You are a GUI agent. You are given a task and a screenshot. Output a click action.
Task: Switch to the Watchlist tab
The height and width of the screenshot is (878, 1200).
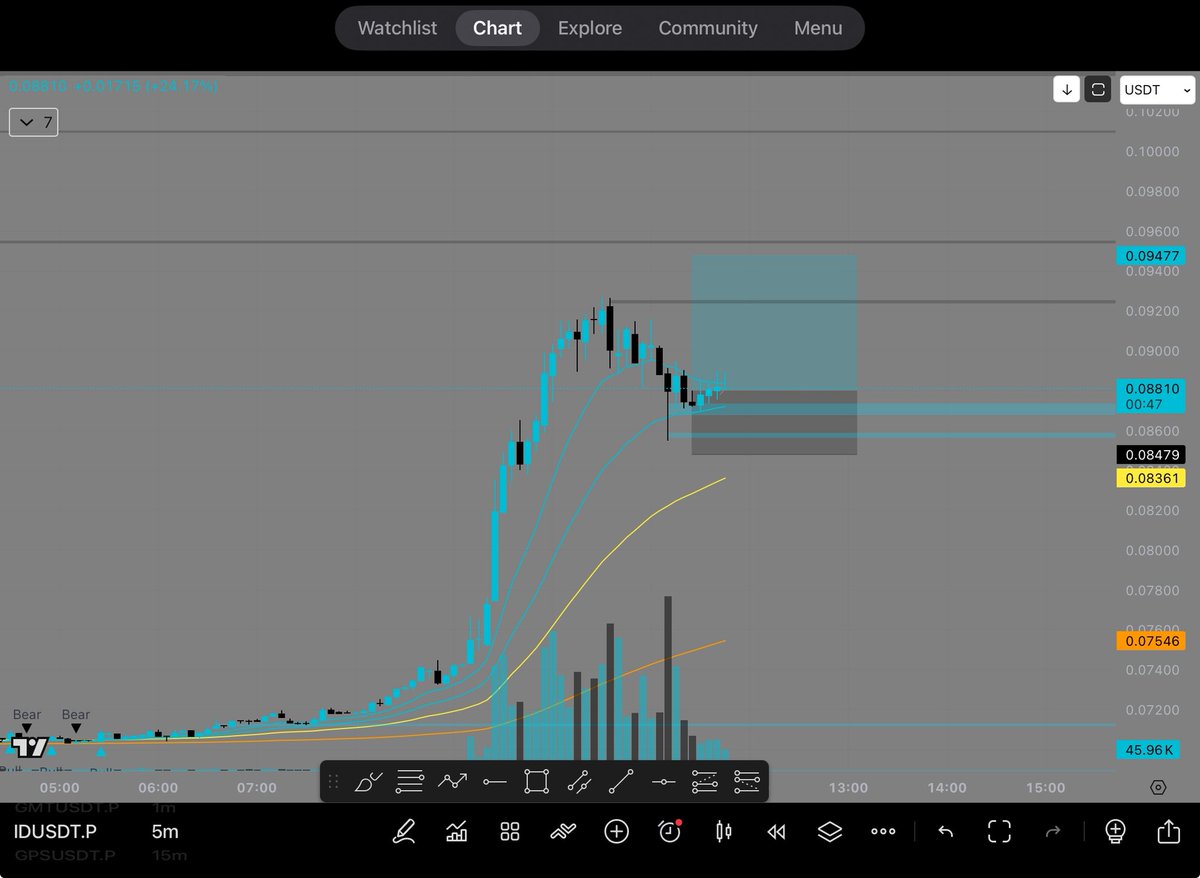pos(397,28)
